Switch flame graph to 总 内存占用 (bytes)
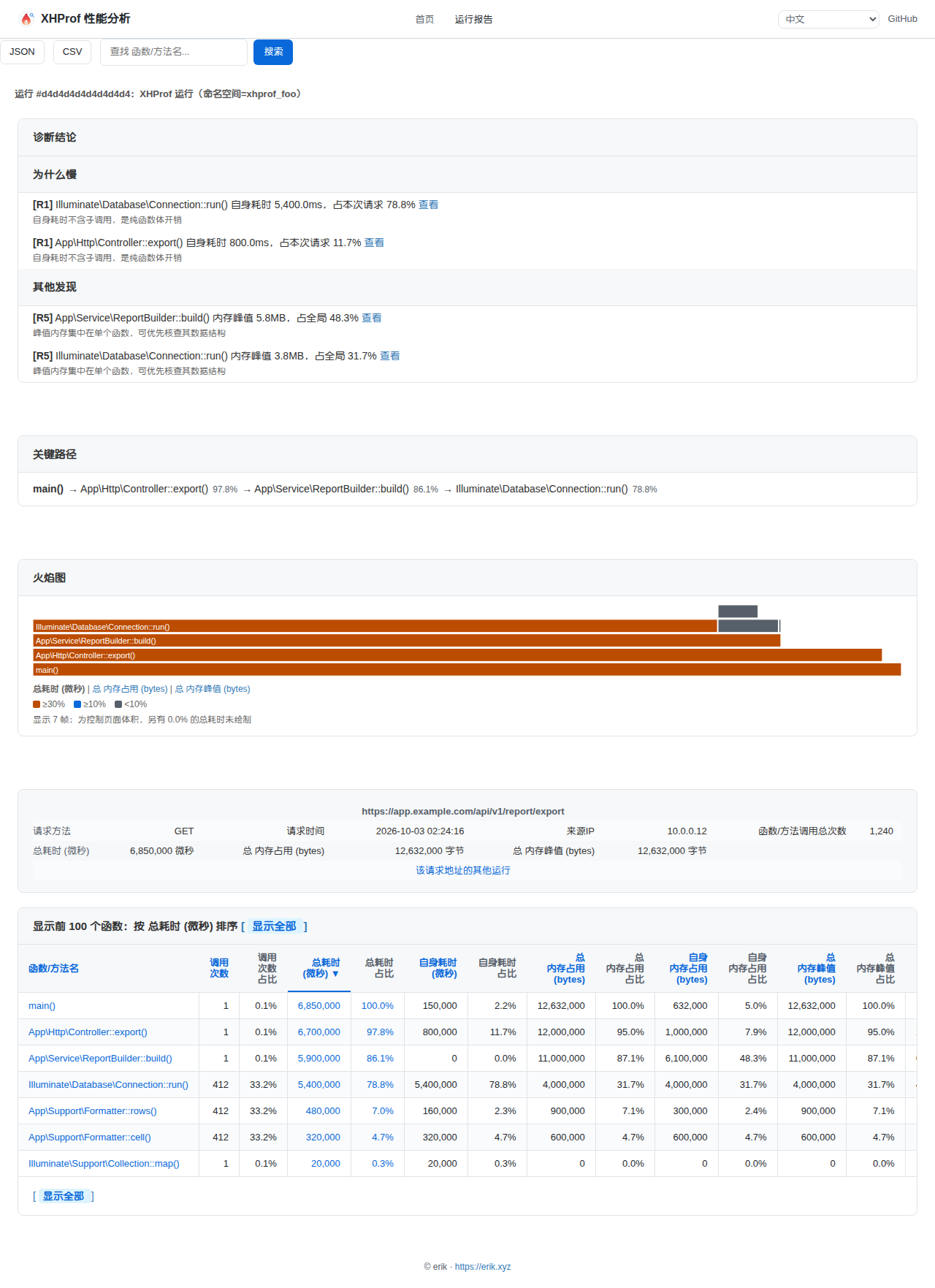Image resolution: width=935 pixels, height=1288 pixels. coord(130,689)
